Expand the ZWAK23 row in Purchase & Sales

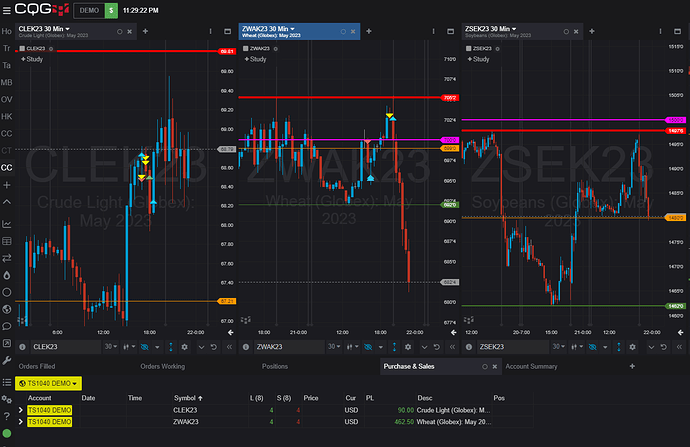(x=20, y=421)
